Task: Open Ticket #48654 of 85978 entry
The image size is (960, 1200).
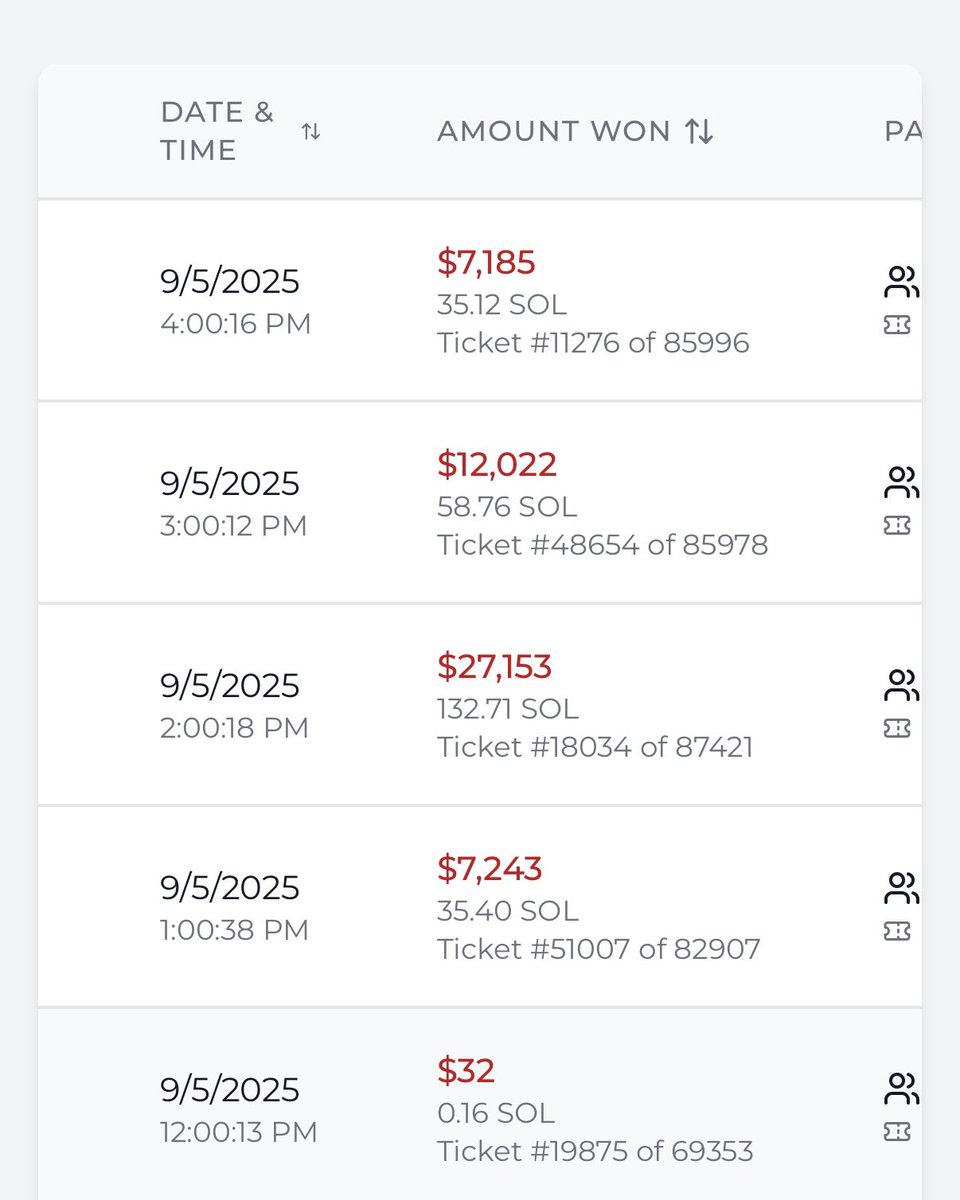Action: (x=602, y=545)
